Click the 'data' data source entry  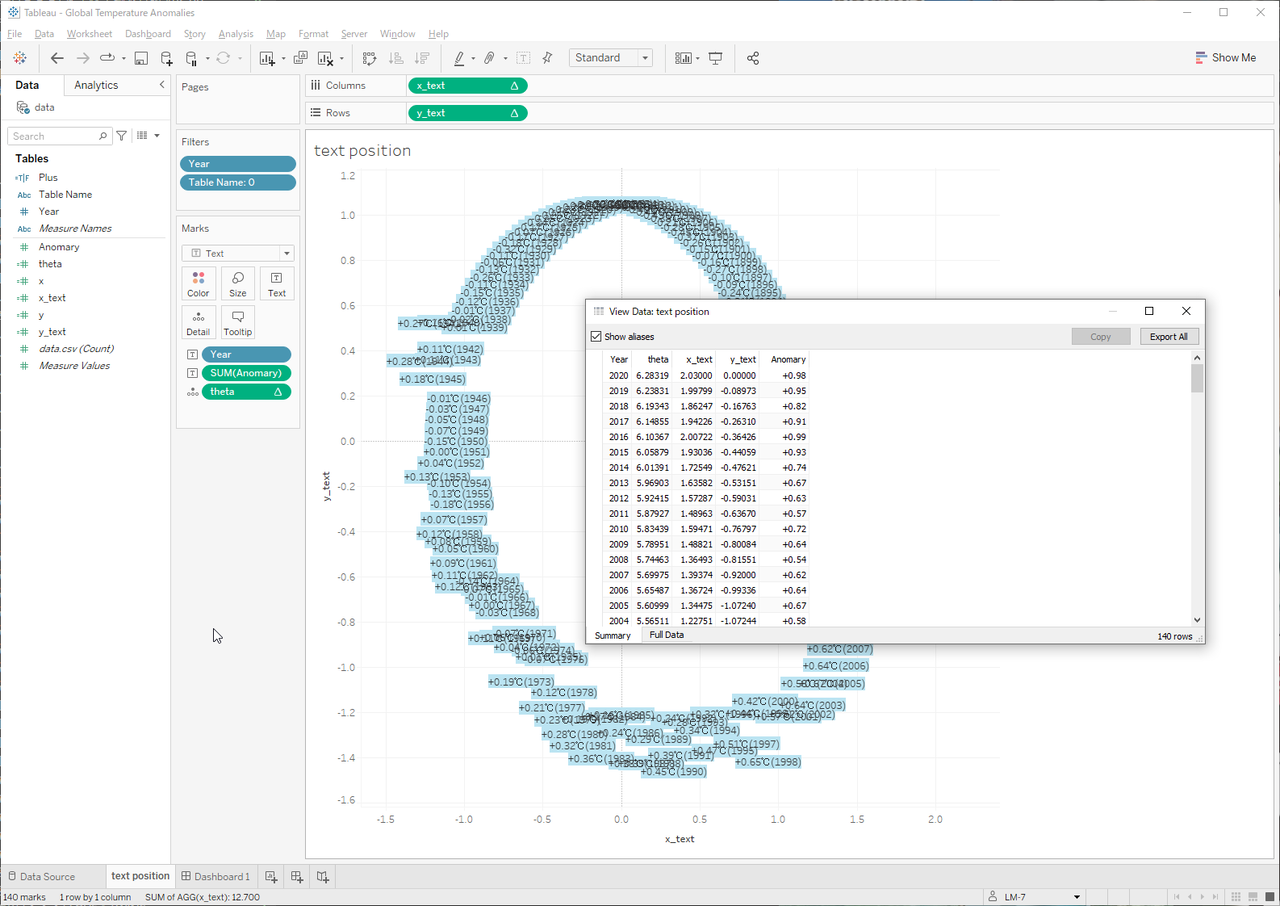(x=44, y=107)
